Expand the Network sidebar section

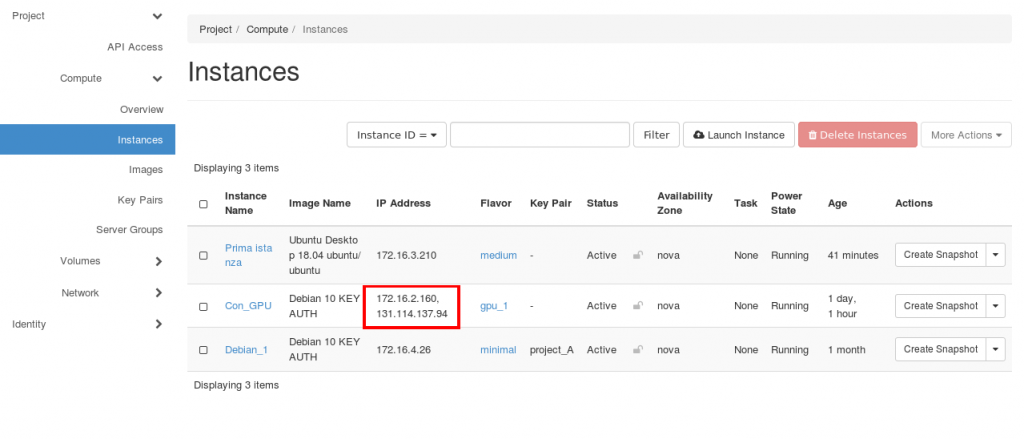[x=158, y=293]
